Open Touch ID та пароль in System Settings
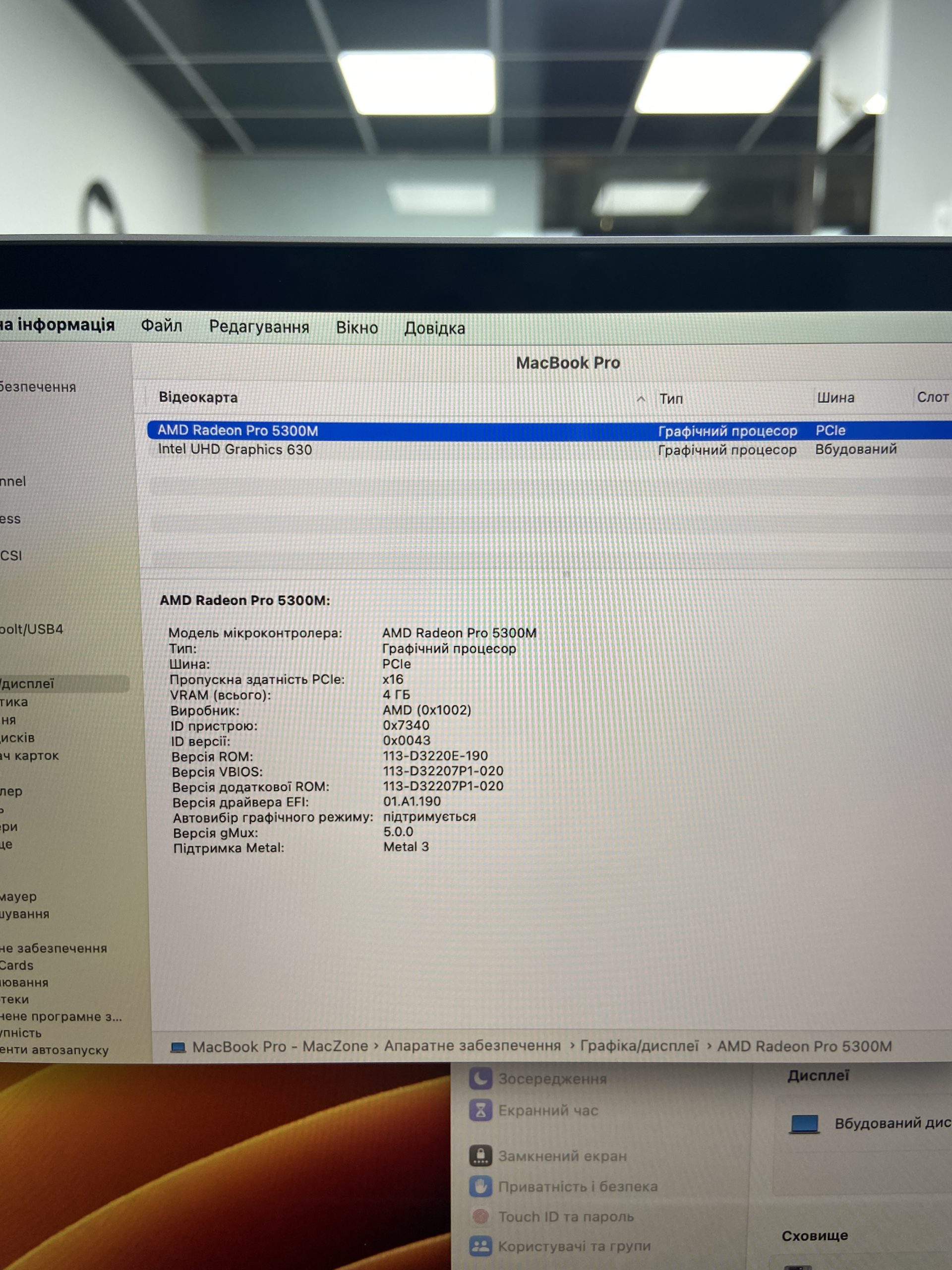The height and width of the screenshot is (1270, 952). pos(551,1216)
